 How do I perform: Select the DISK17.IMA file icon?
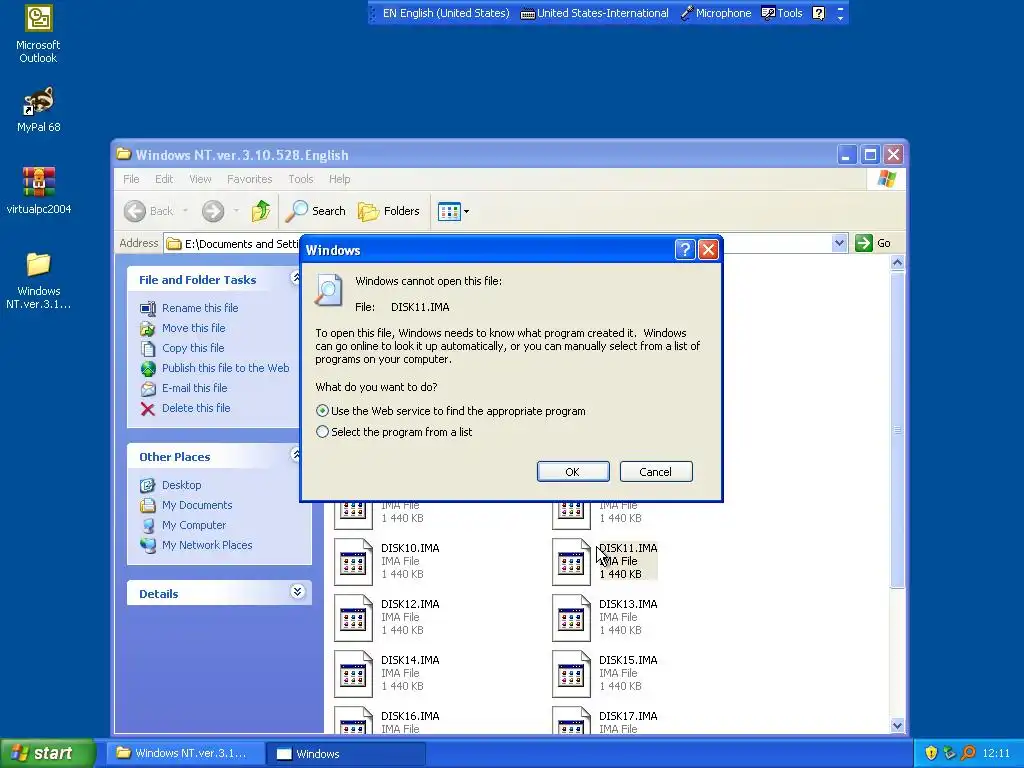571,720
